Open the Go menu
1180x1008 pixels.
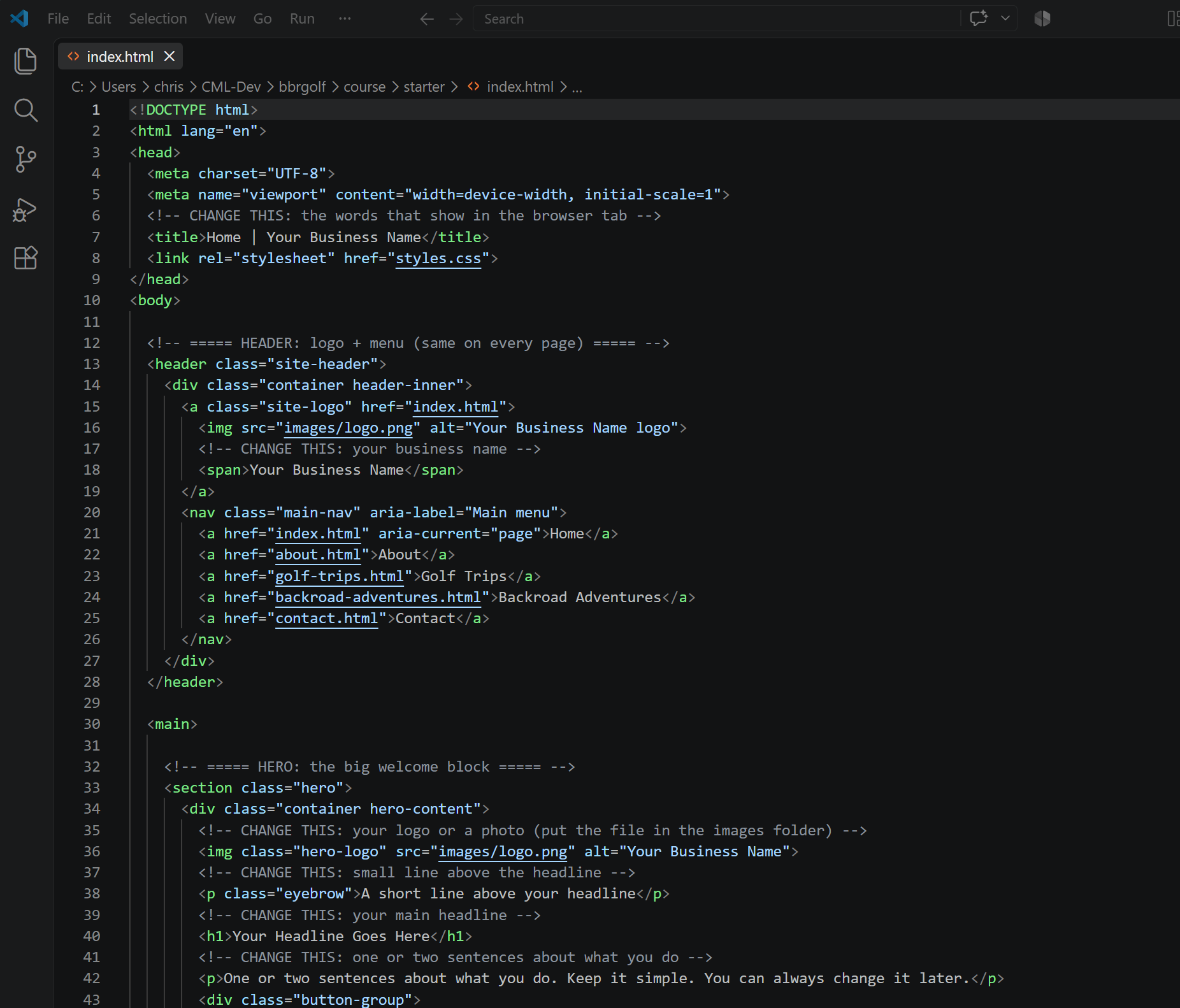tap(263, 18)
